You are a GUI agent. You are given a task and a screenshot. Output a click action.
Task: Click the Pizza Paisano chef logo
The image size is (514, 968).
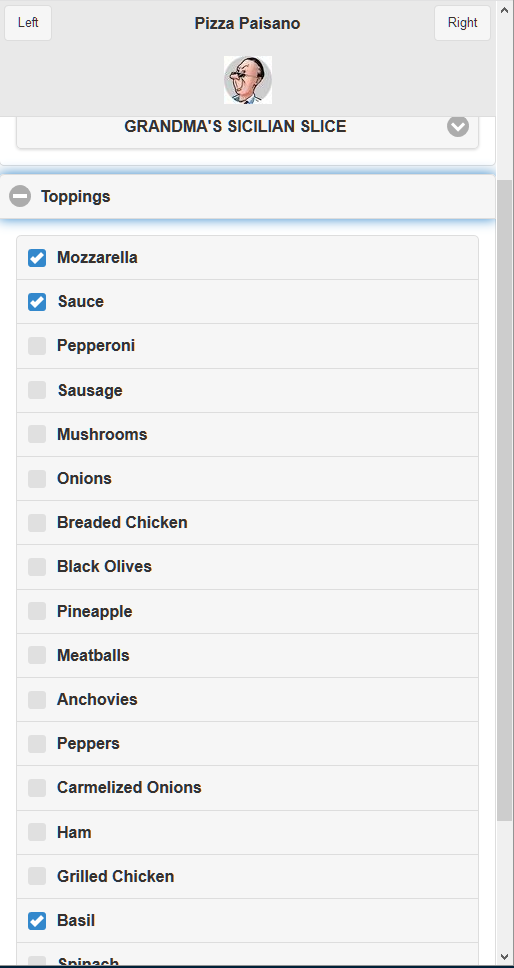(x=247, y=80)
